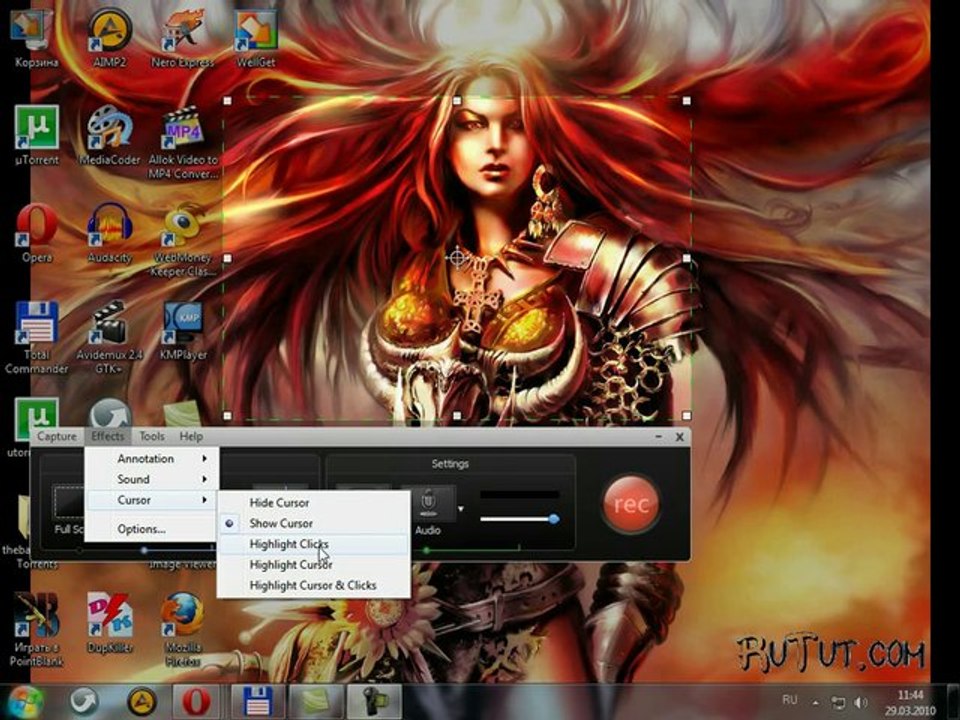Switch to Opera in the taskbar
960x720 pixels.
(197, 702)
